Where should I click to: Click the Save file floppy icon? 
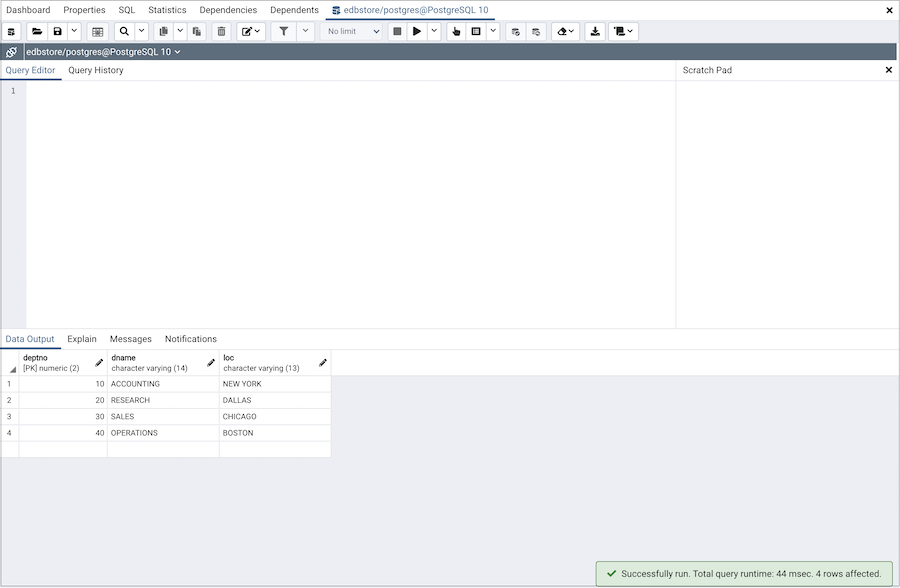(x=57, y=32)
